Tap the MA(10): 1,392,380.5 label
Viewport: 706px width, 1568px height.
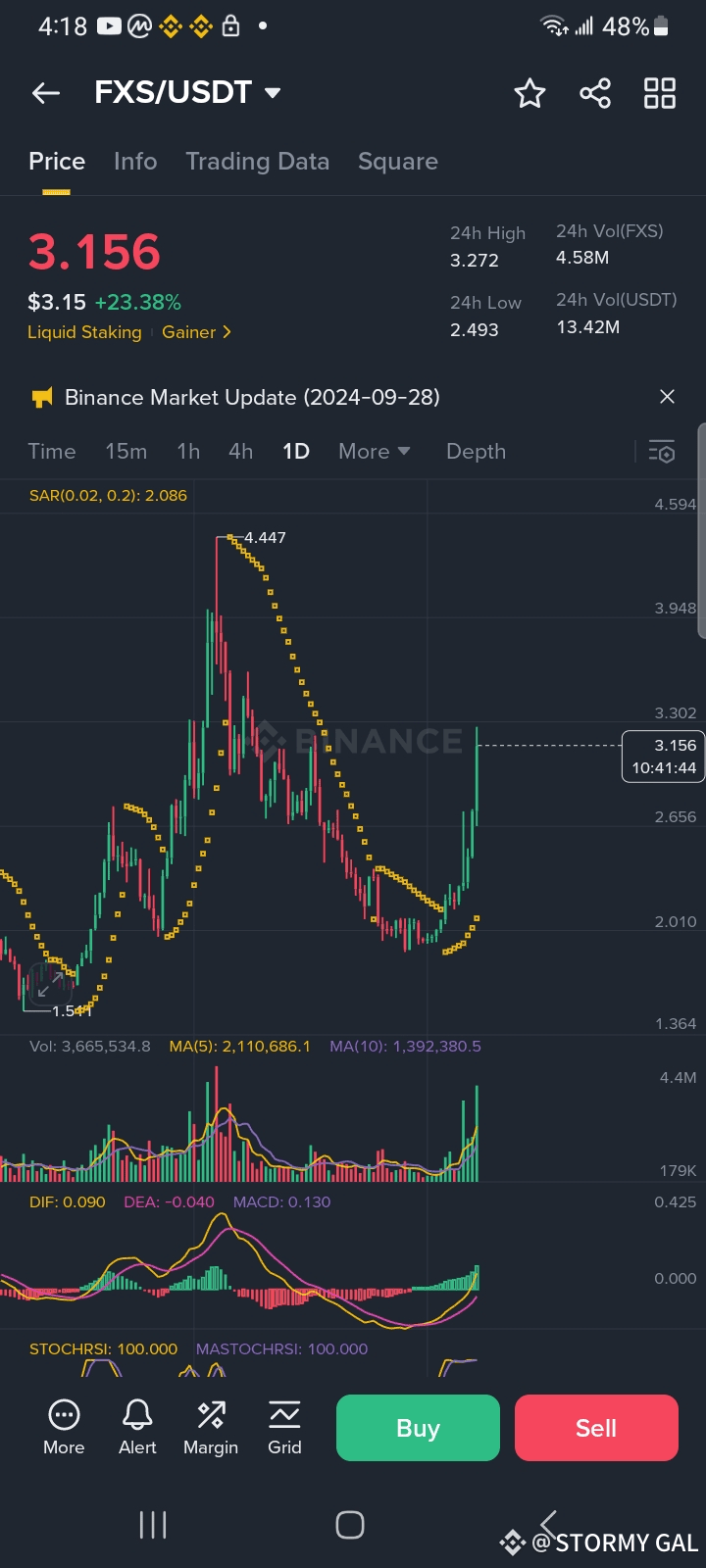pos(405,1047)
